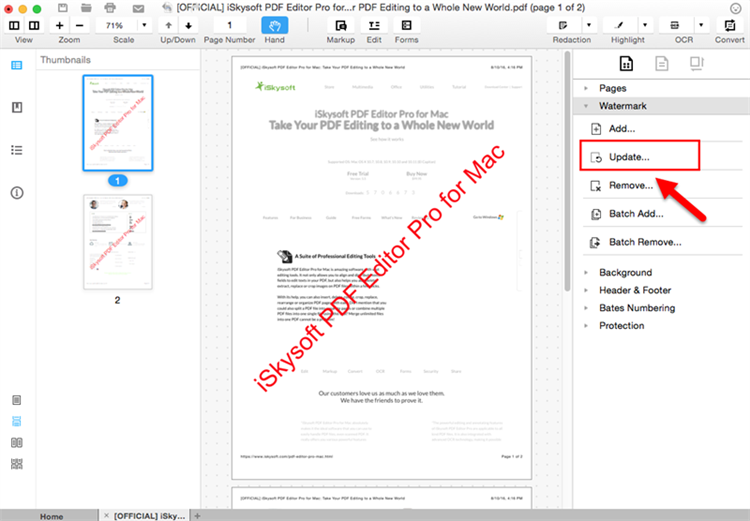Open the Highlight dropdown arrow

click(645, 25)
